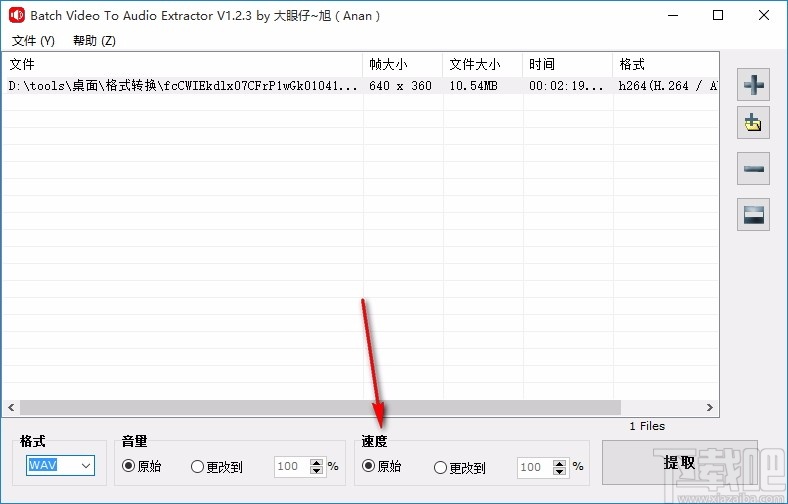Increase 速度 percentage with up arrow
The height and width of the screenshot is (504, 788).
click(x=559, y=464)
